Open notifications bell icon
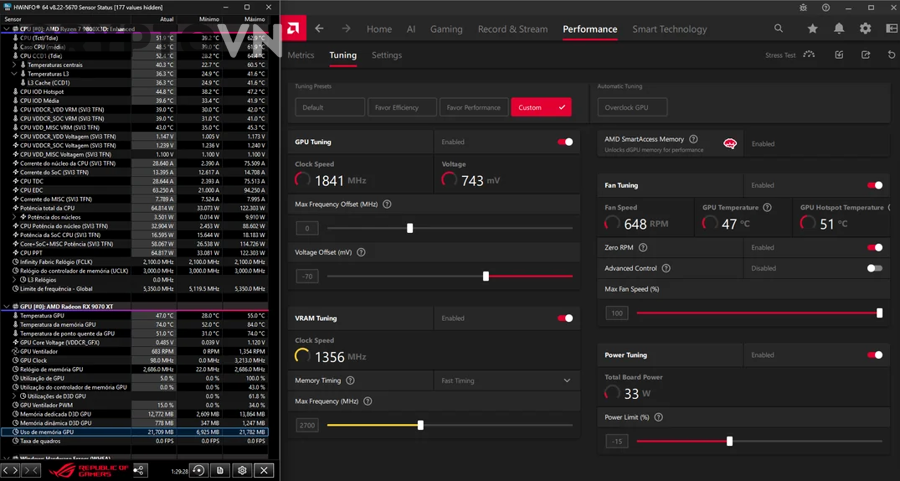This screenshot has height=481, width=900. point(839,29)
